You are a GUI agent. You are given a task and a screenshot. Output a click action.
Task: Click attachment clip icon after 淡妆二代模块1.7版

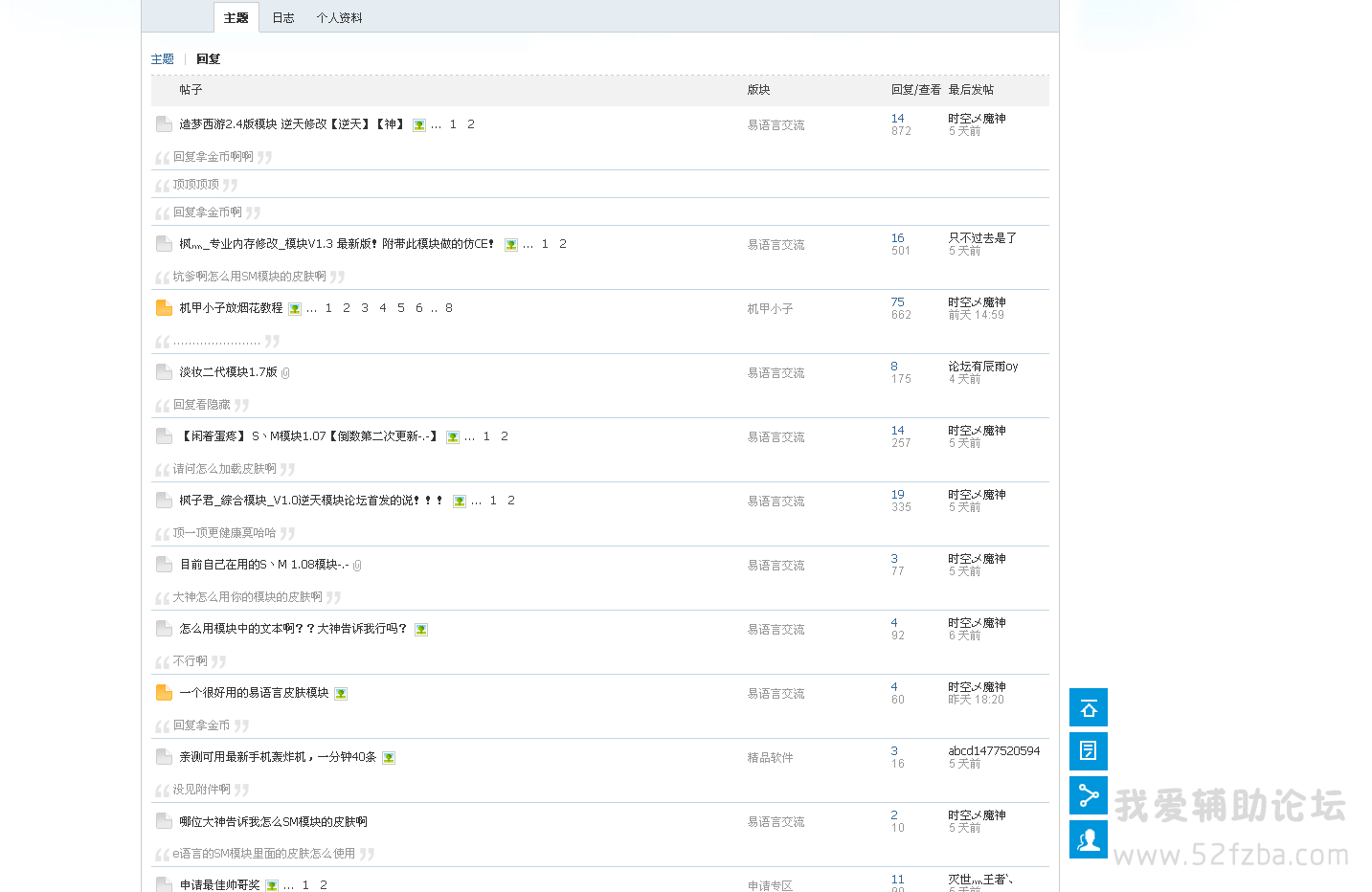point(285,373)
